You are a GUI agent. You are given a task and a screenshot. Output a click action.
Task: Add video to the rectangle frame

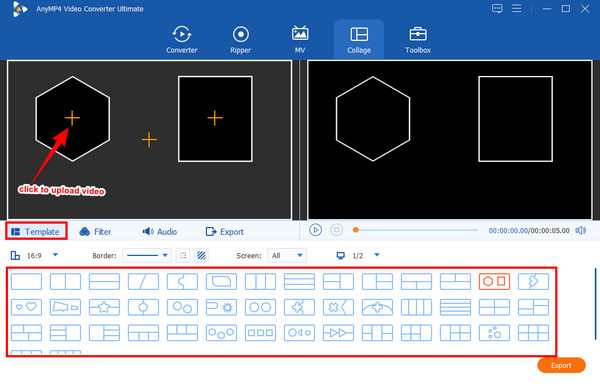[215, 118]
